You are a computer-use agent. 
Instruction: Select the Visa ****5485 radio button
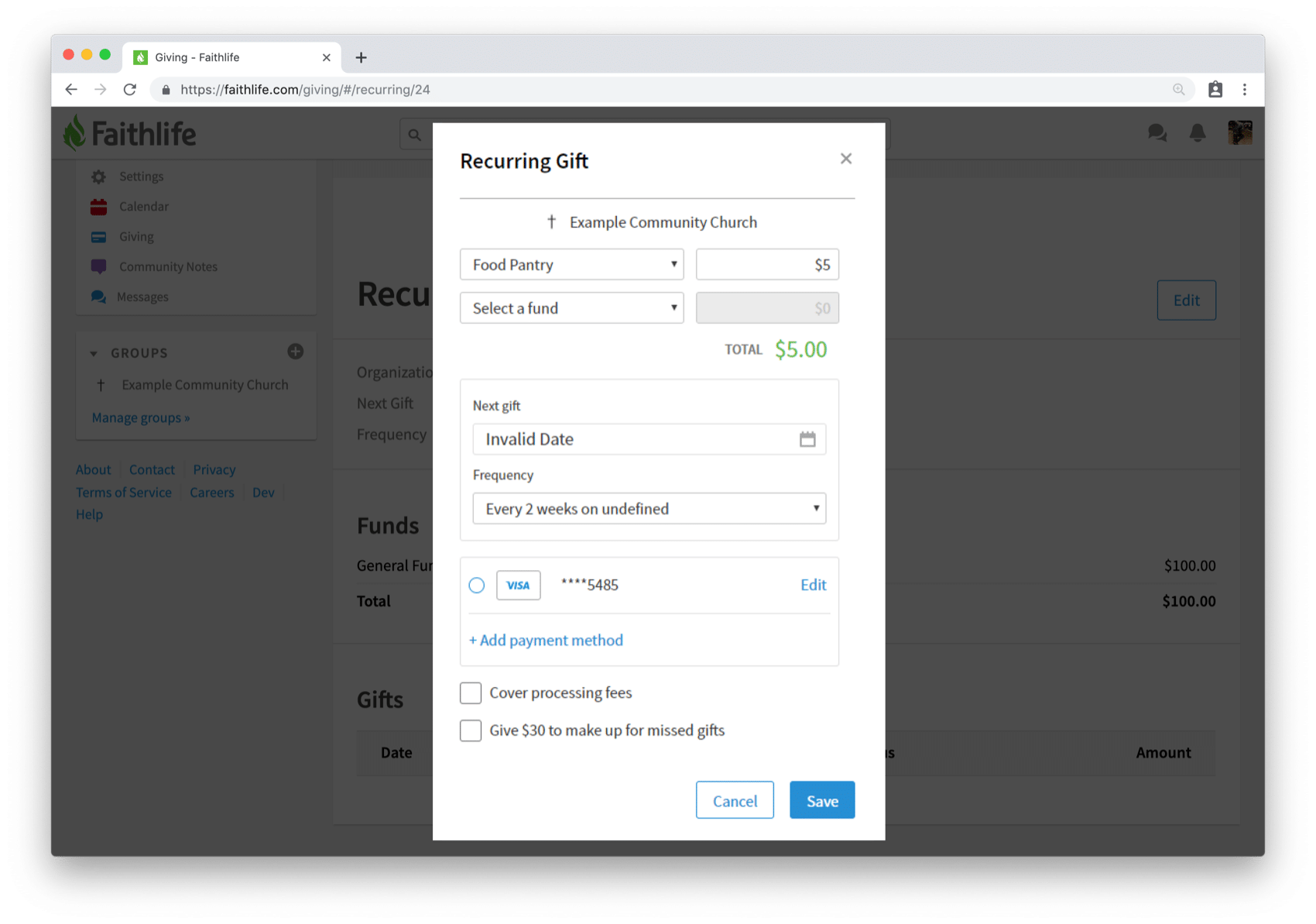(477, 586)
